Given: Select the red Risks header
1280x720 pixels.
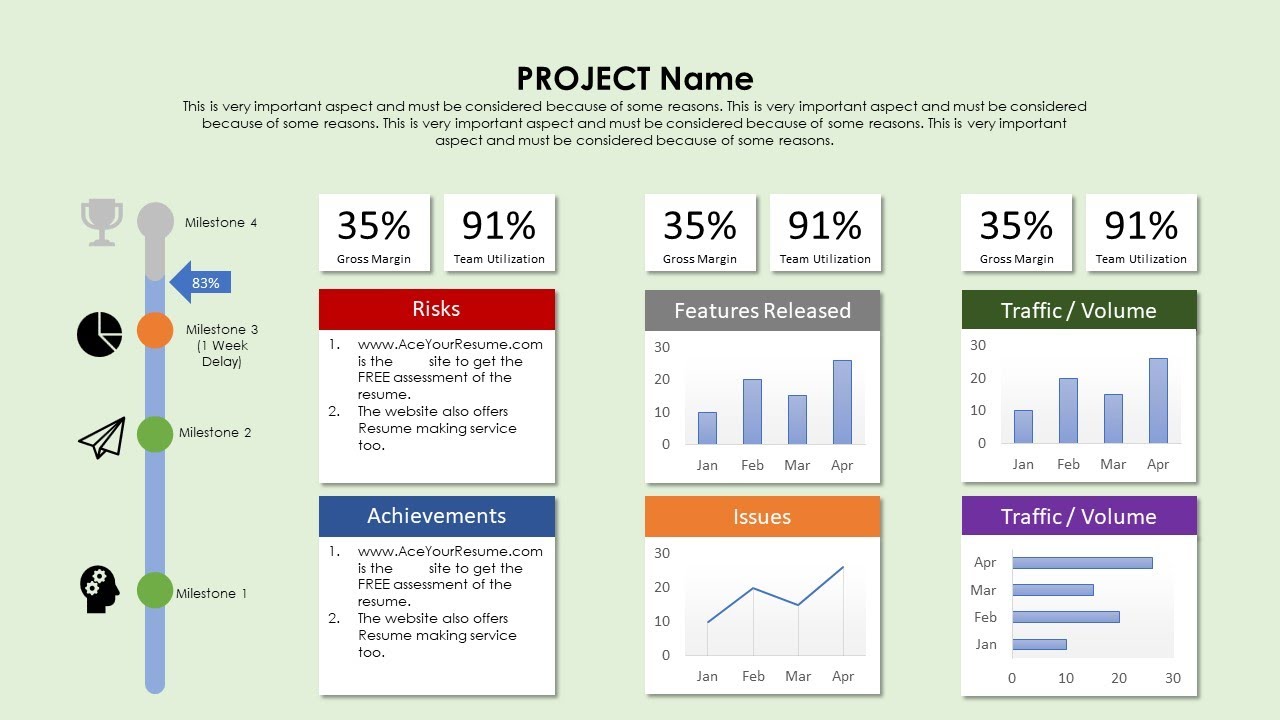Looking at the screenshot, I should point(437,309).
